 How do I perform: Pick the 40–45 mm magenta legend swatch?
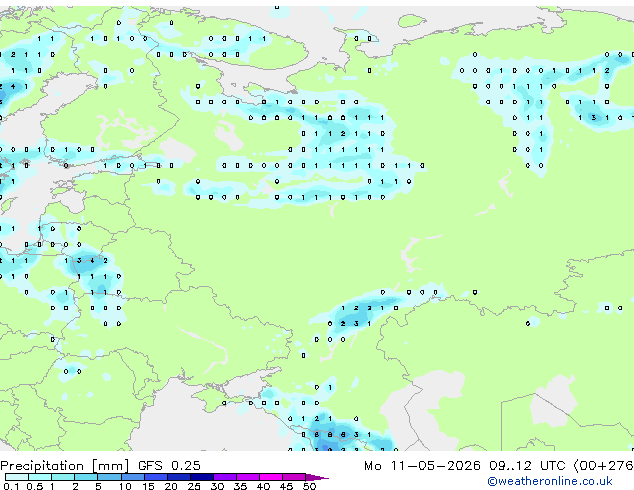pos(271,477)
